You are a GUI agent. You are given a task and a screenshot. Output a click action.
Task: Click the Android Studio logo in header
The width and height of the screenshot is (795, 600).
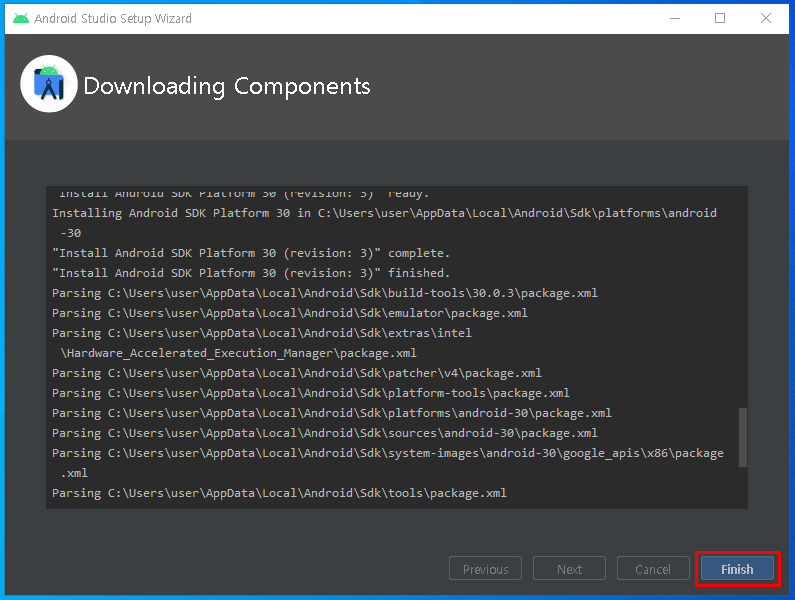(49, 84)
